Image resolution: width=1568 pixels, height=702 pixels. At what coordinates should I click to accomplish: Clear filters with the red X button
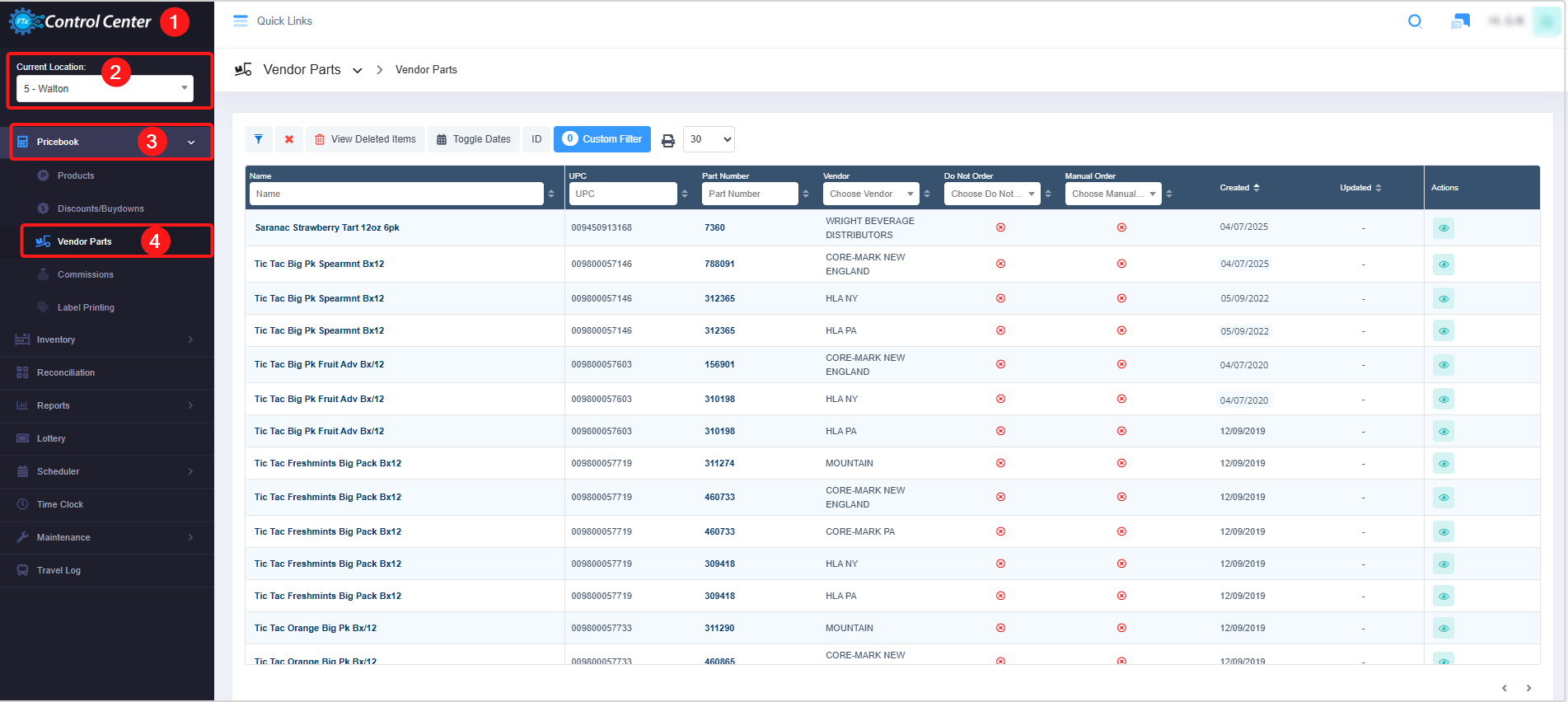click(289, 139)
